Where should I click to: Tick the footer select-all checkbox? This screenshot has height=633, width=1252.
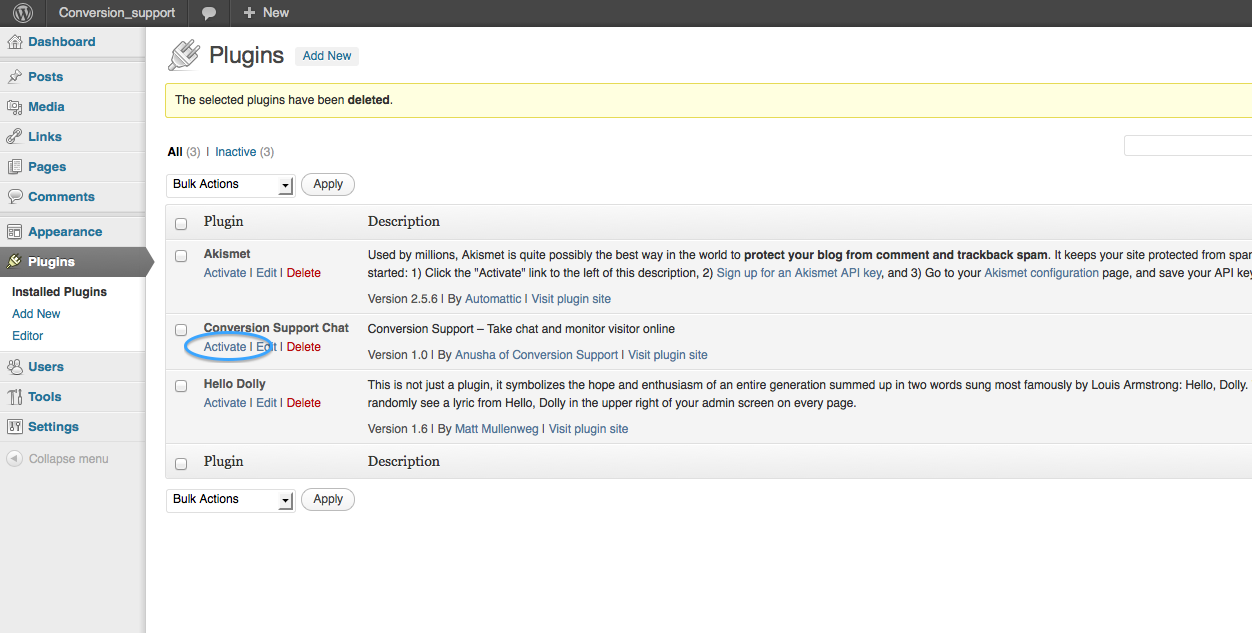coord(181,464)
